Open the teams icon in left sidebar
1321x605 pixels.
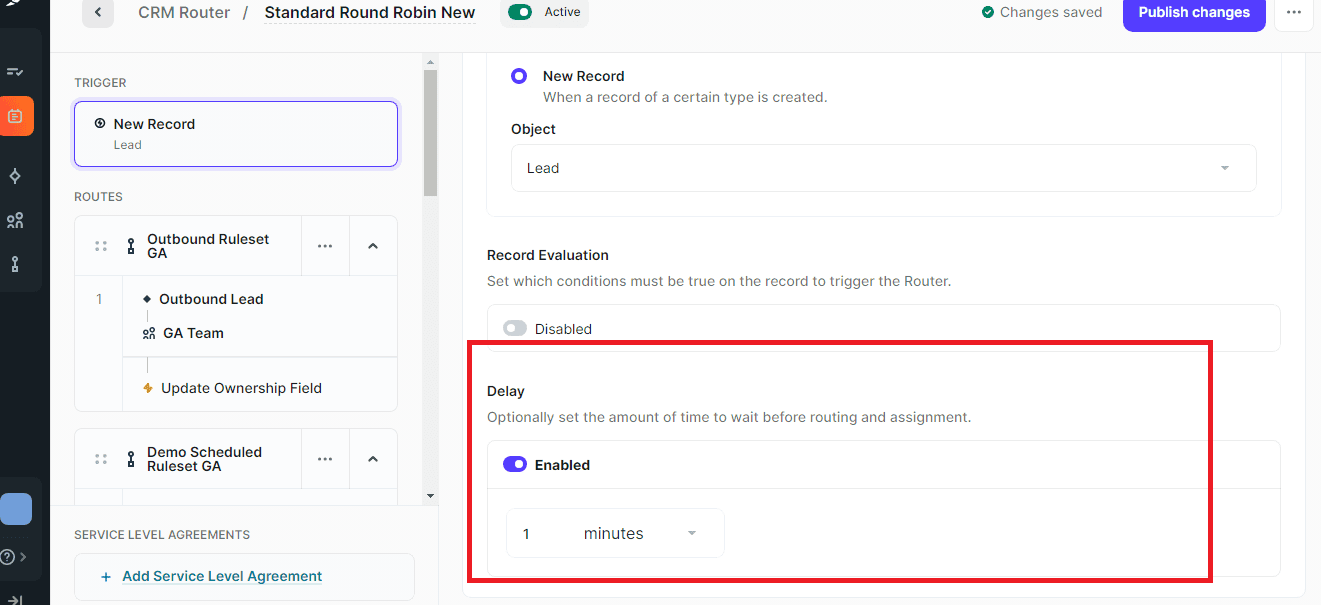15,220
